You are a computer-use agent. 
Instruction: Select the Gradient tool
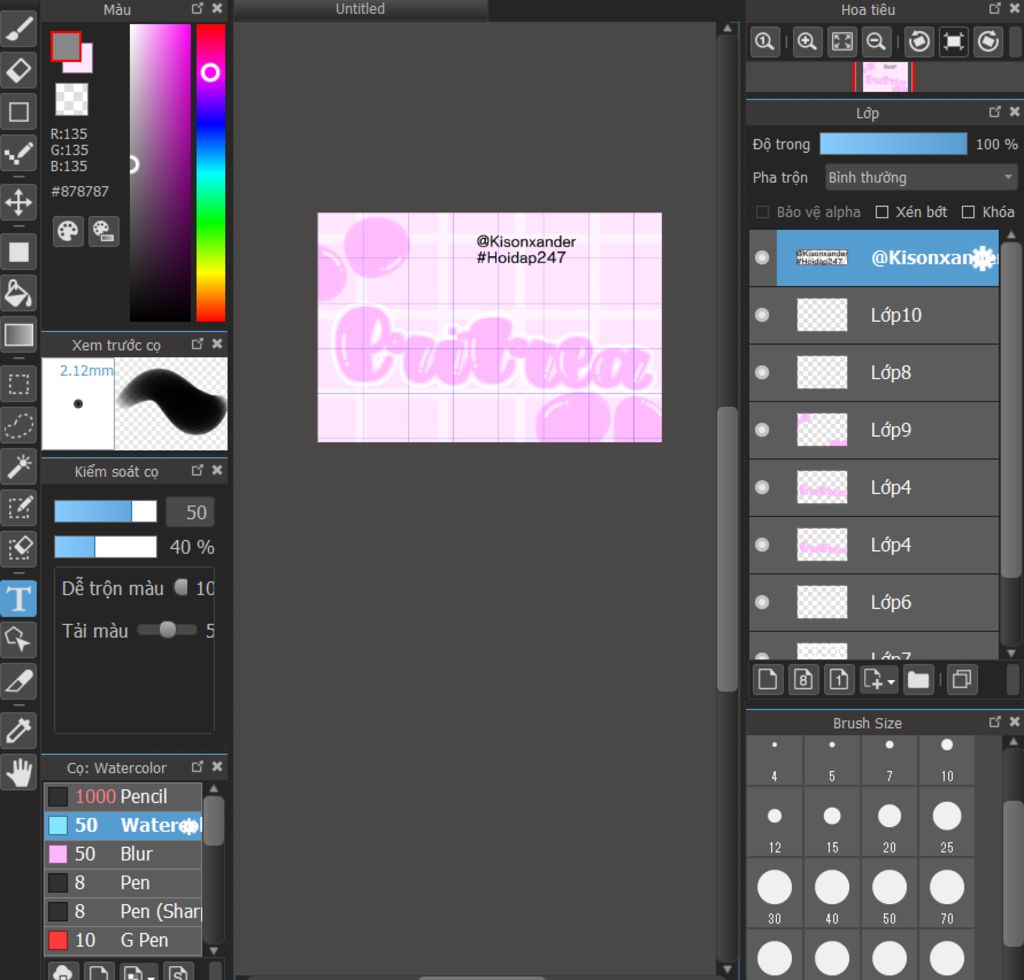point(18,335)
